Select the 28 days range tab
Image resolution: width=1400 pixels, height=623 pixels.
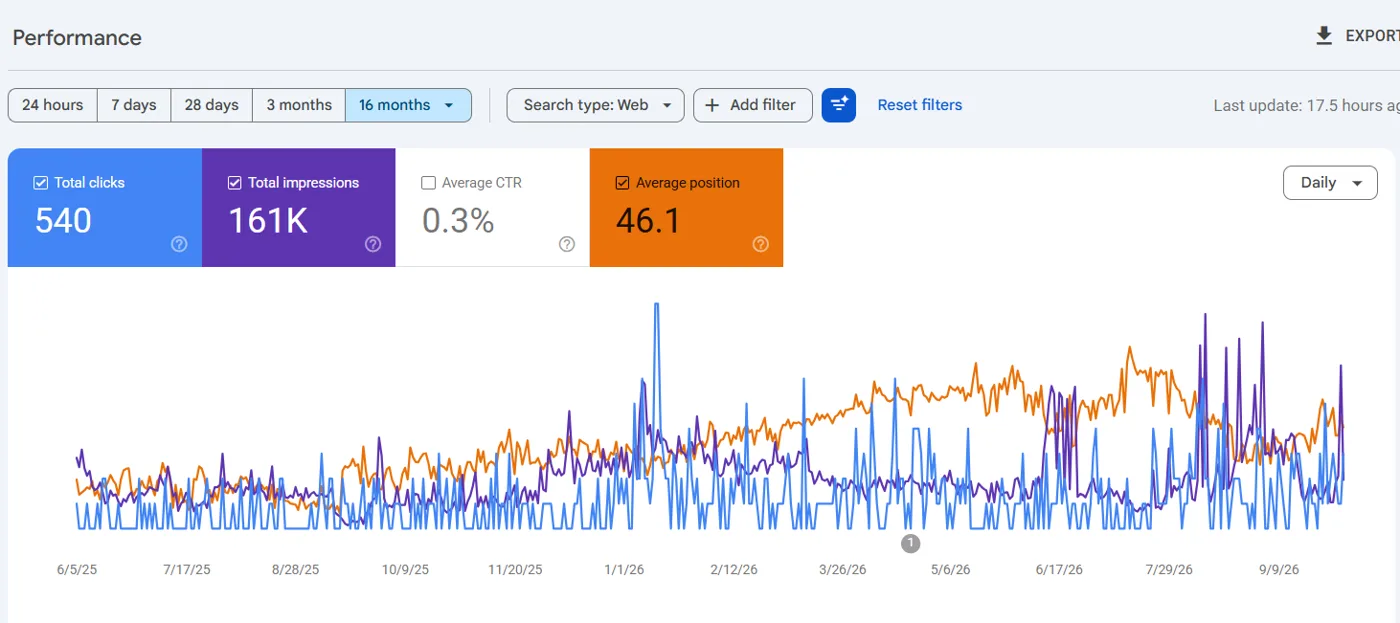(212, 105)
